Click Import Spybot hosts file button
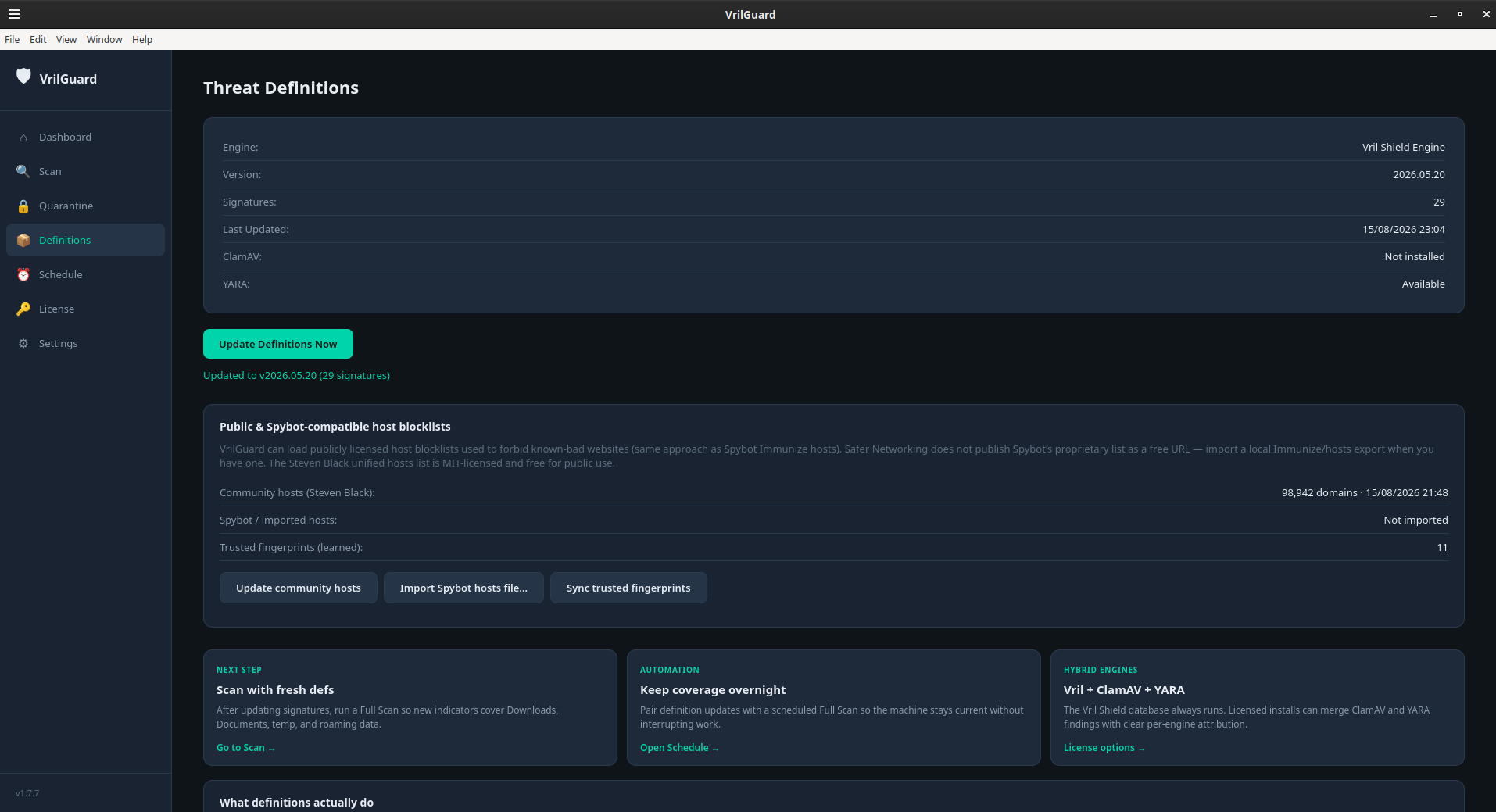This screenshot has width=1496, height=812. pyautogui.click(x=463, y=588)
